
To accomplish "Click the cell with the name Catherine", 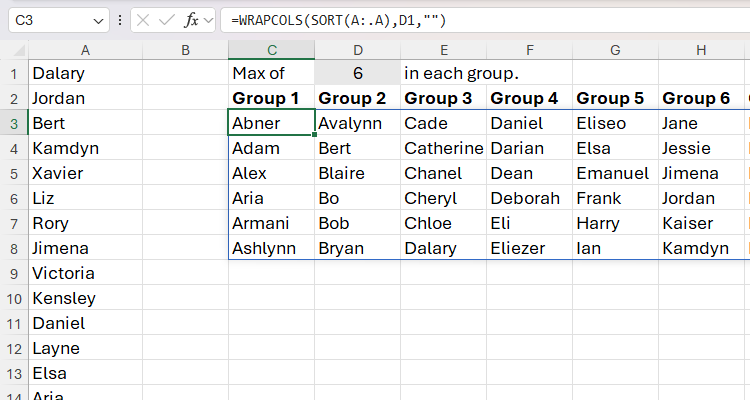I will pos(443,148).
